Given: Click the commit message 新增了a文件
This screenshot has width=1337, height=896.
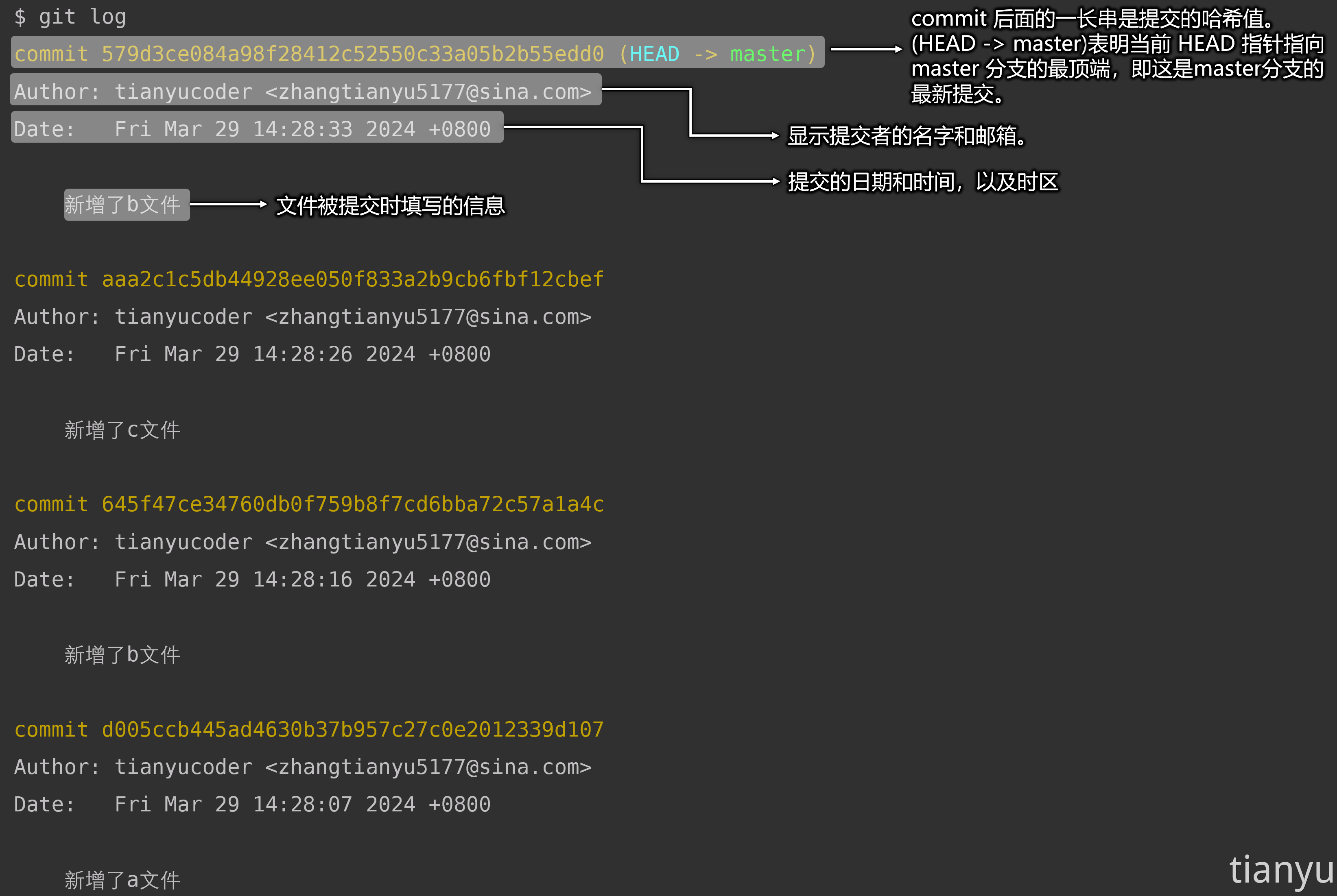Looking at the screenshot, I should click(x=122, y=880).
